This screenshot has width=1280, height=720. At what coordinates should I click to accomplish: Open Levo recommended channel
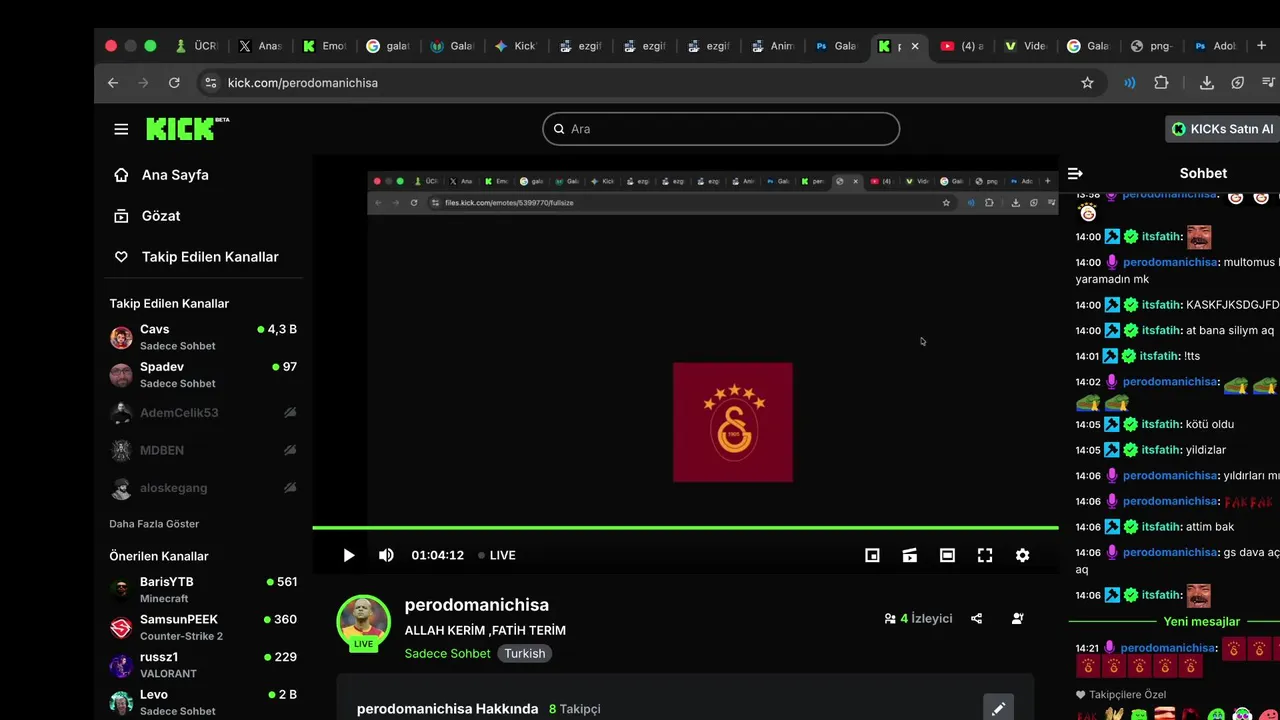click(x=203, y=702)
